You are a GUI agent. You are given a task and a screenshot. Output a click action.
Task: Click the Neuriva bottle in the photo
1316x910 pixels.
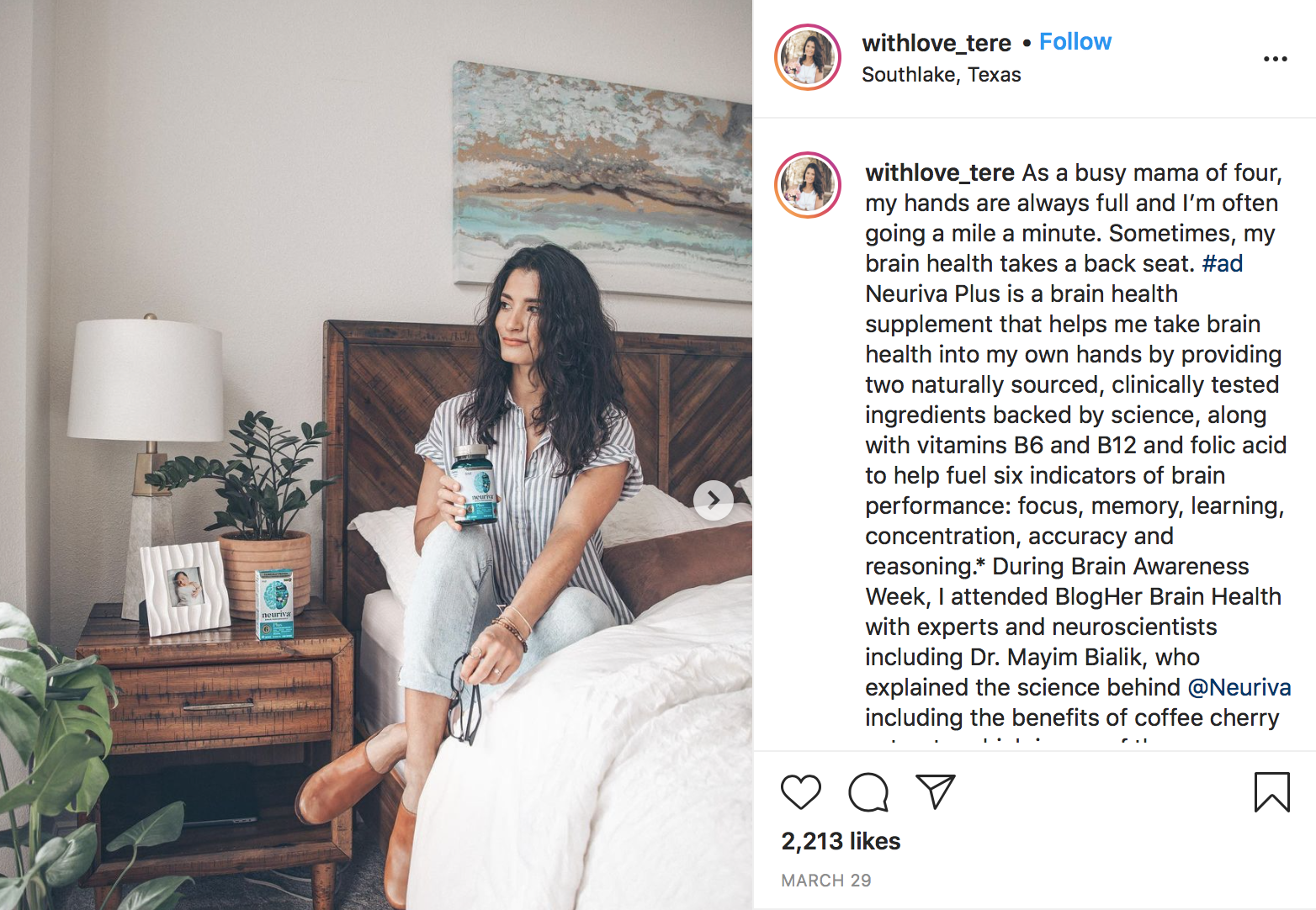coord(475,484)
